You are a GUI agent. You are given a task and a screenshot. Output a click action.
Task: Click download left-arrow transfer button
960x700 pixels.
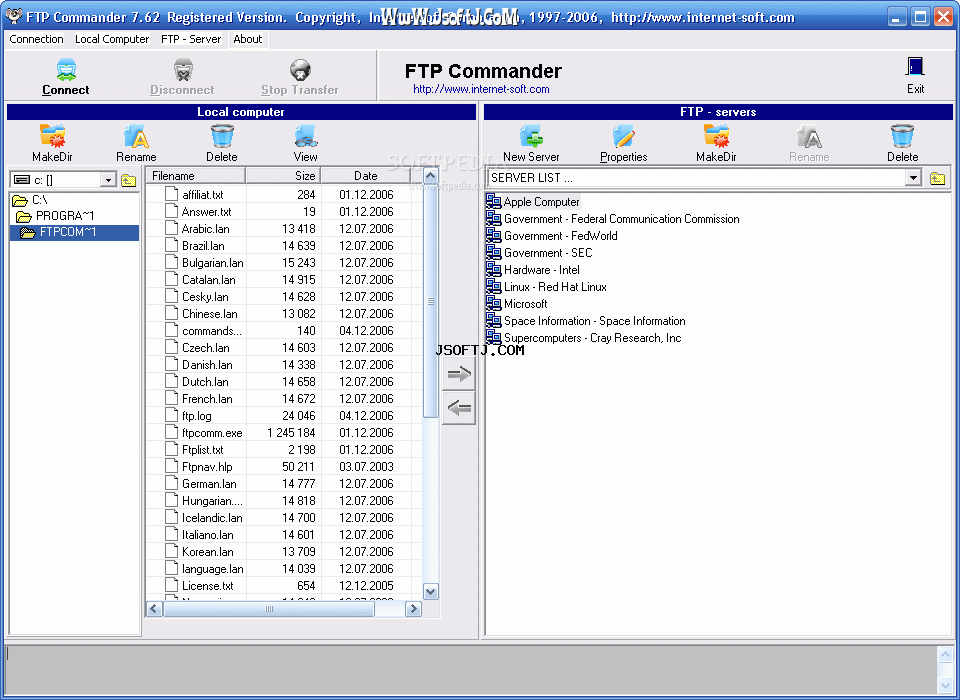point(459,408)
